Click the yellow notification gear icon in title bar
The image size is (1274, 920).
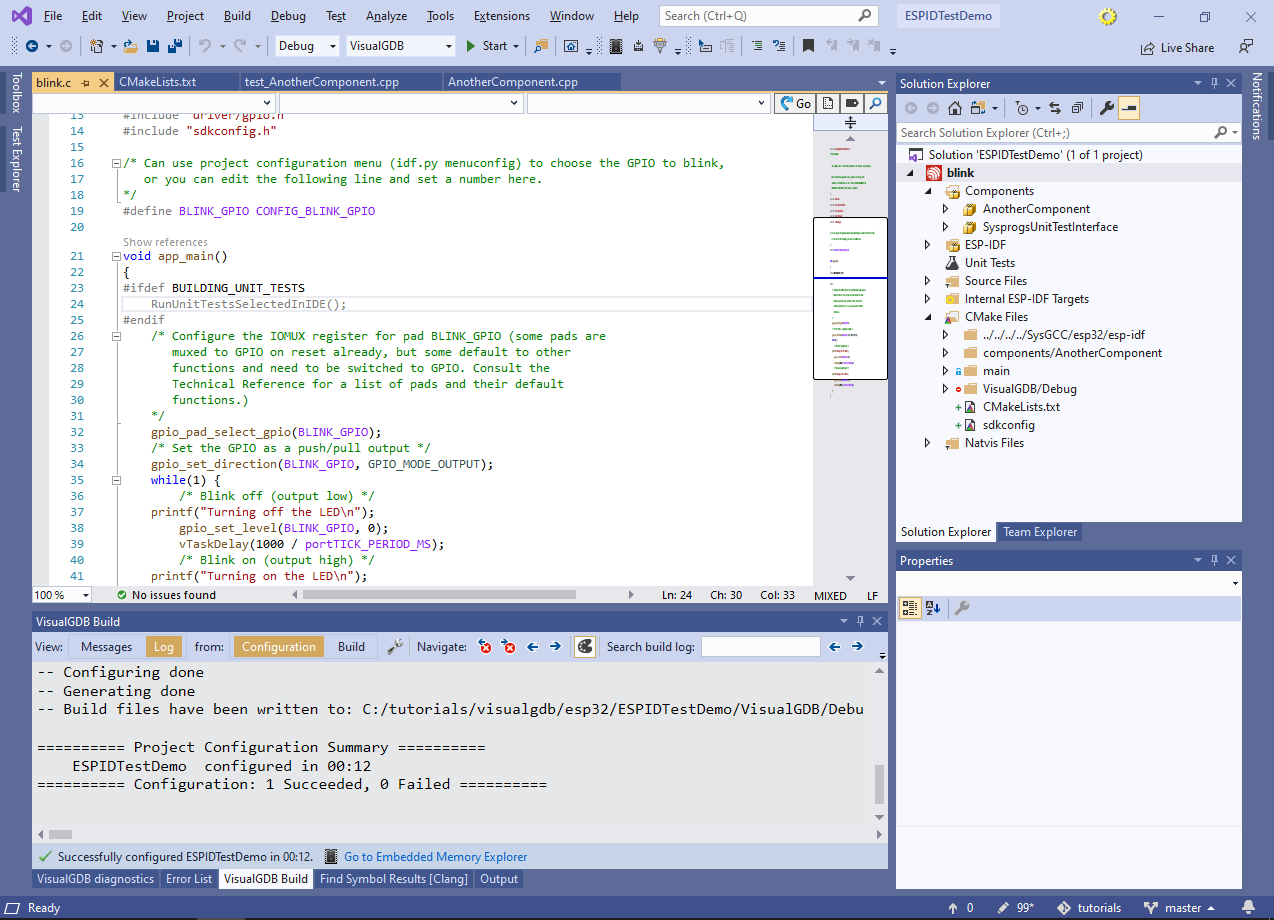pyautogui.click(x=1106, y=16)
